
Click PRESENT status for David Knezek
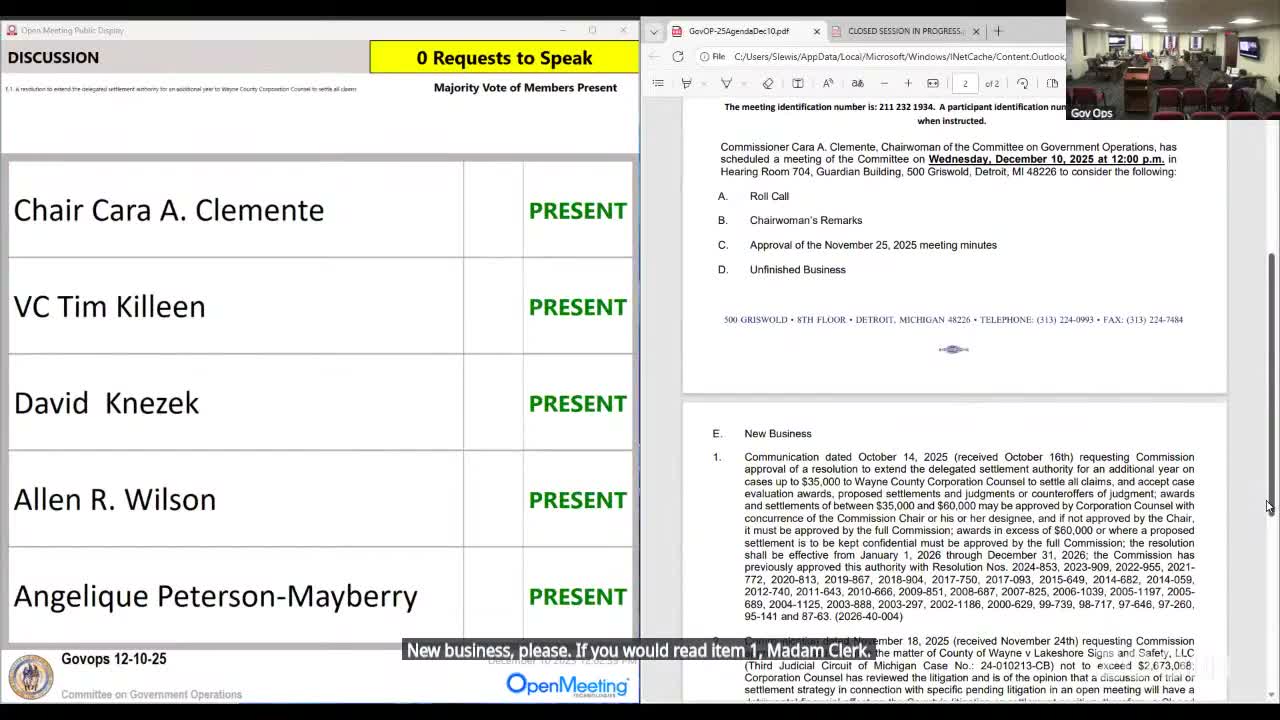tap(578, 403)
